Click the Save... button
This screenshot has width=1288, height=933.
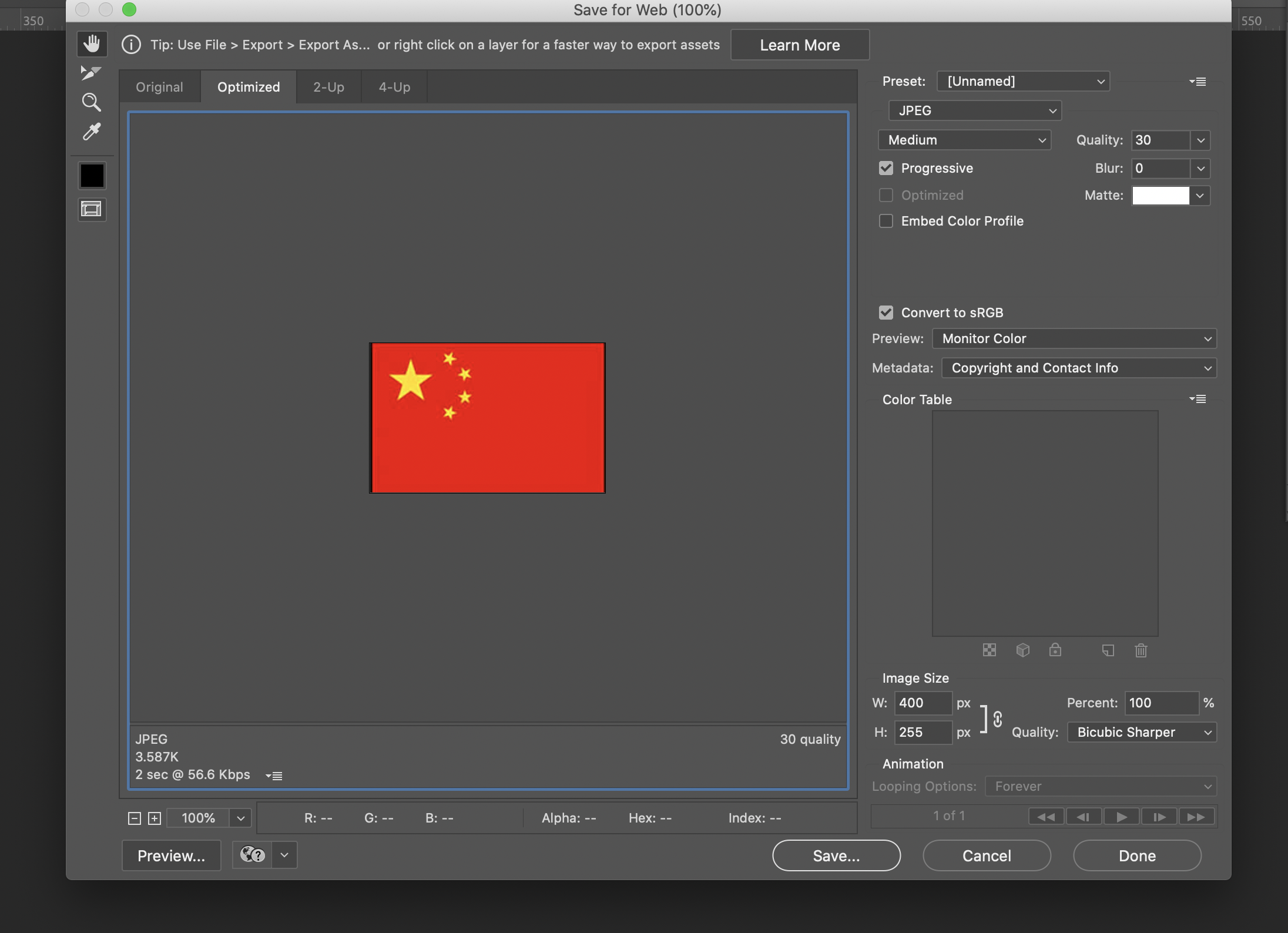pos(836,855)
